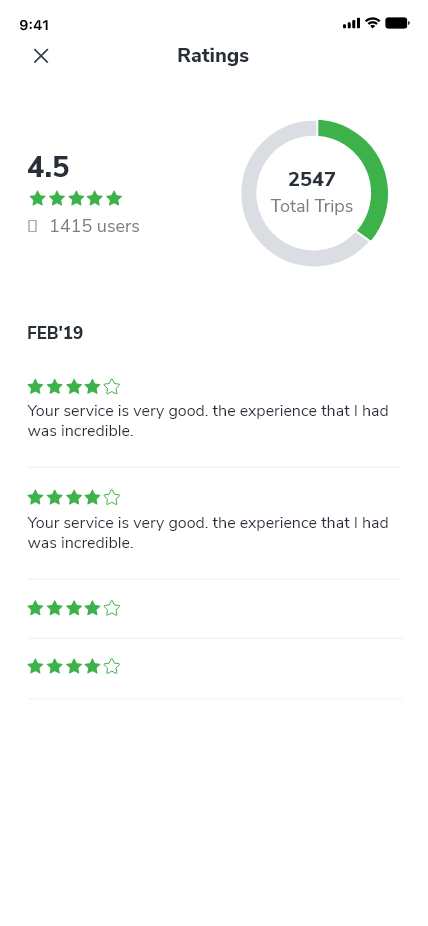Tap empty fifth star in first review
This screenshot has width=428, height=926.
point(112,387)
